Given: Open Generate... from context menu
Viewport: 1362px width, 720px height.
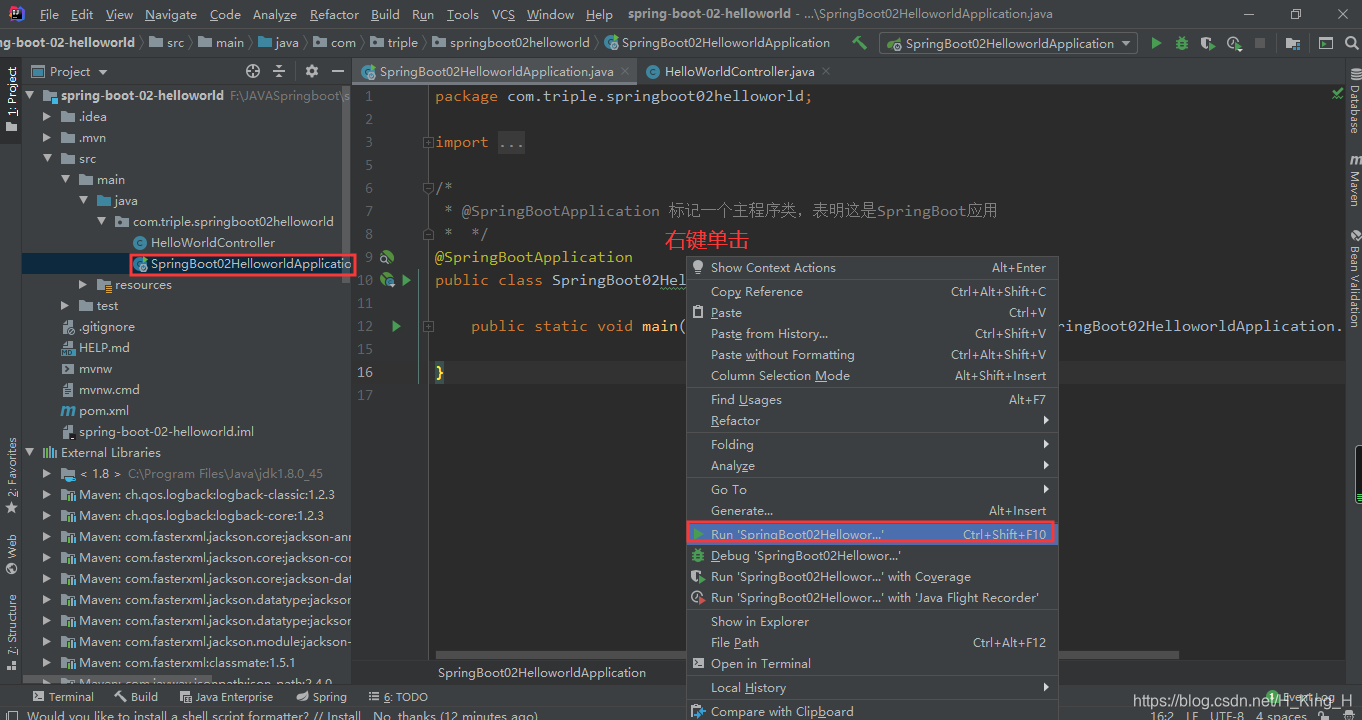Looking at the screenshot, I should pyautogui.click(x=871, y=510).
